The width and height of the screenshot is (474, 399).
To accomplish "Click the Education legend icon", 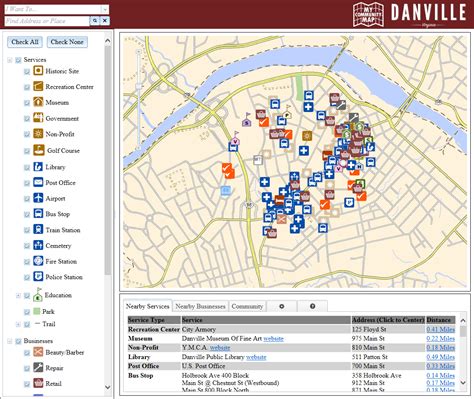I will coord(38,294).
